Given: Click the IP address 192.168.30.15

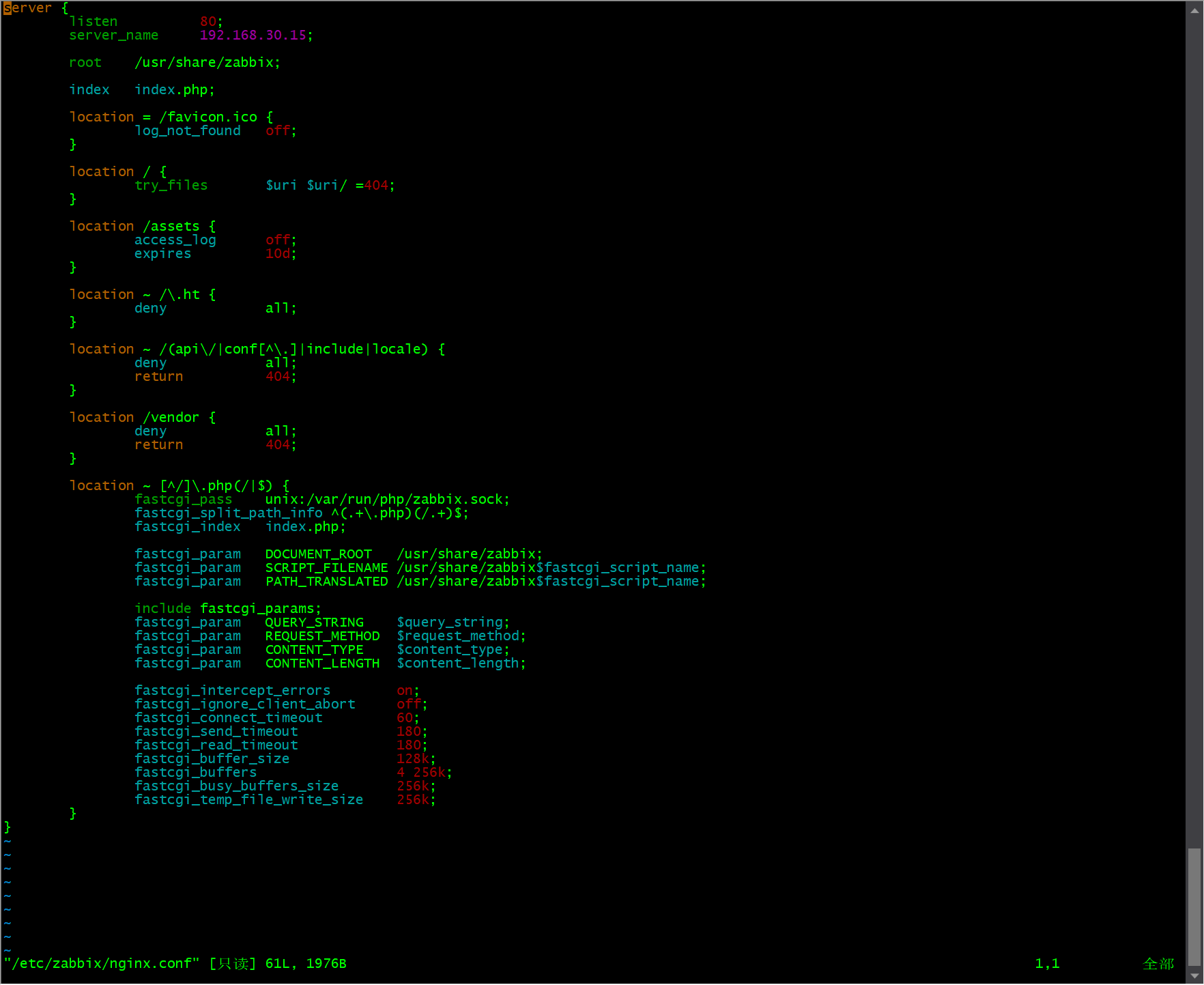Looking at the screenshot, I should coord(253,35).
